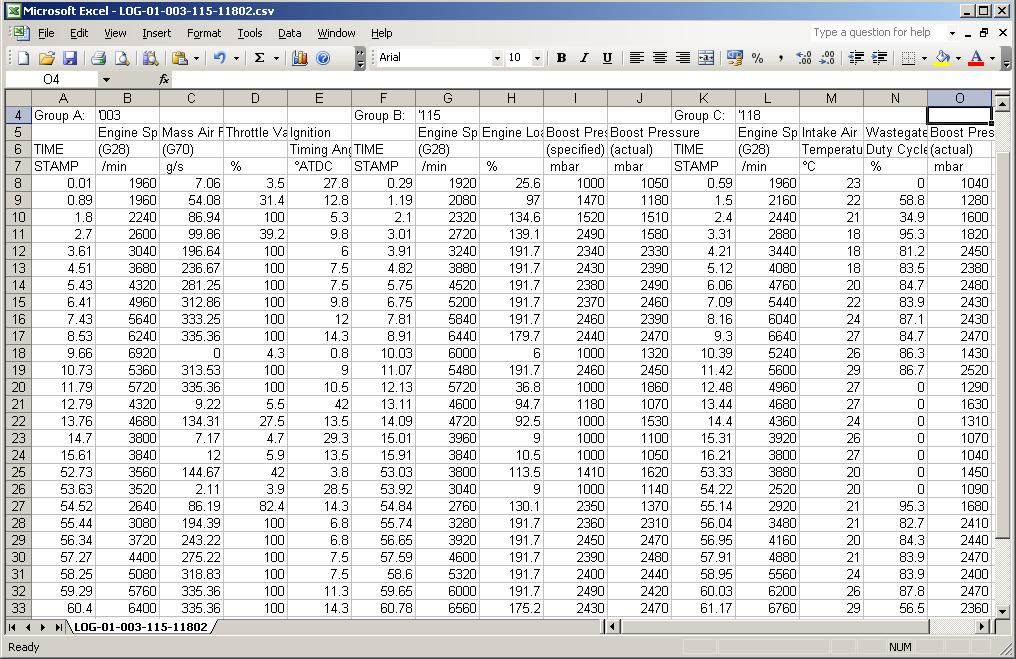The image size is (1016, 659).
Task: Apply the yellow Fill Color
Action: coord(942,58)
